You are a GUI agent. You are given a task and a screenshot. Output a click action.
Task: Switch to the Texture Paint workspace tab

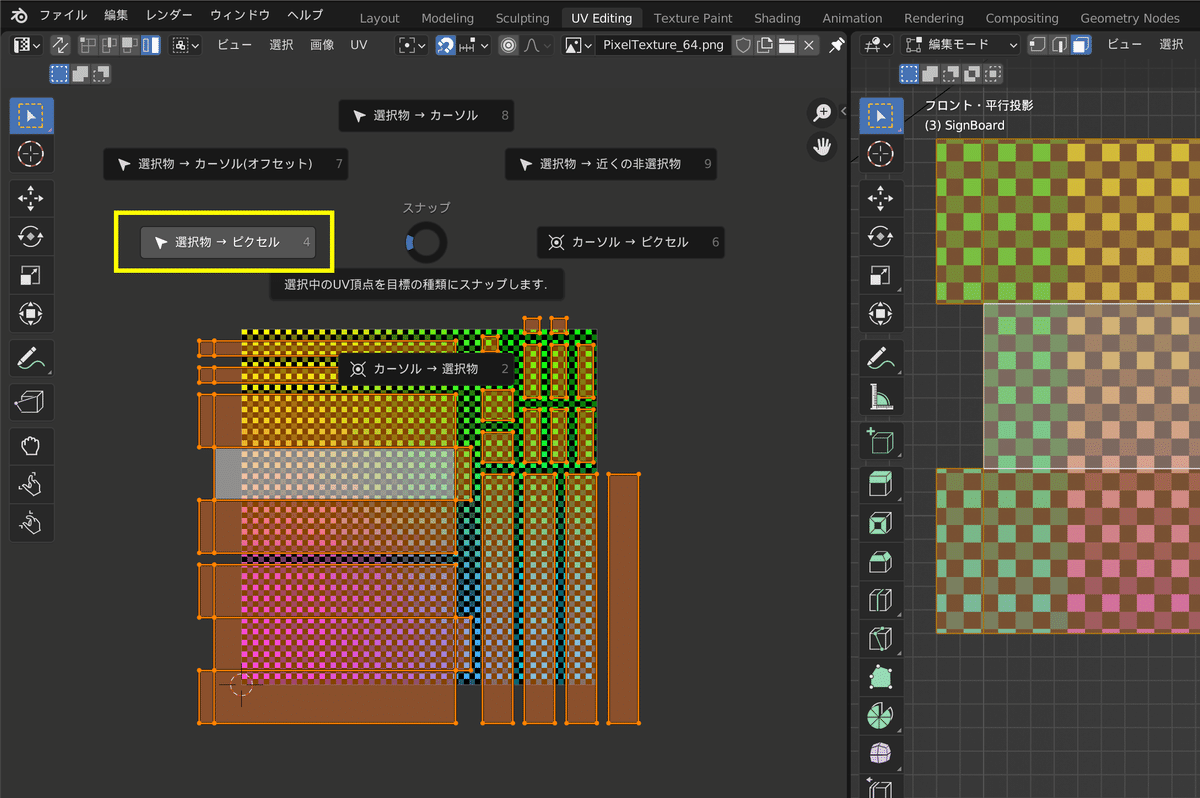point(692,18)
